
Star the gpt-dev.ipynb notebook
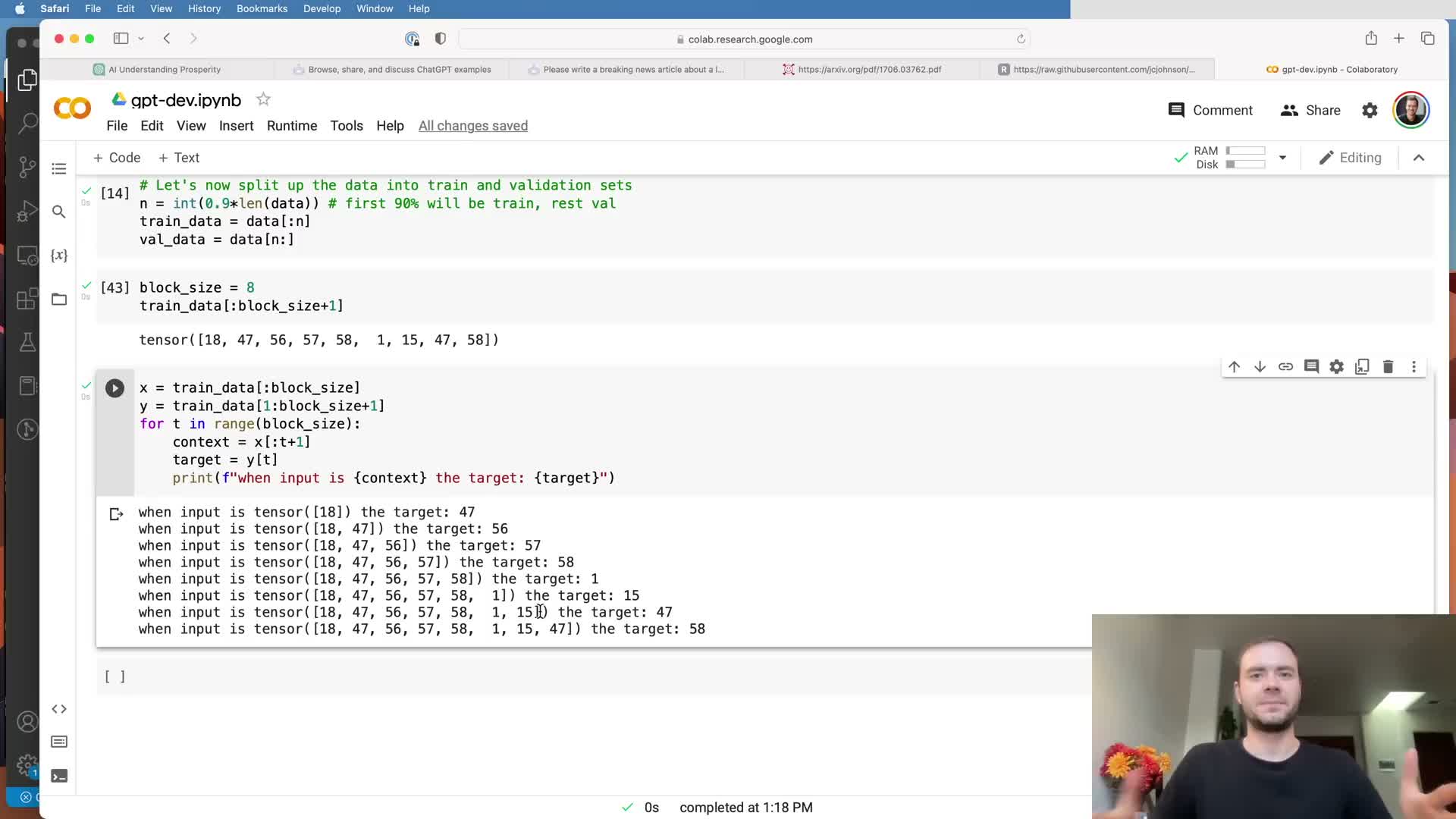pos(263,99)
